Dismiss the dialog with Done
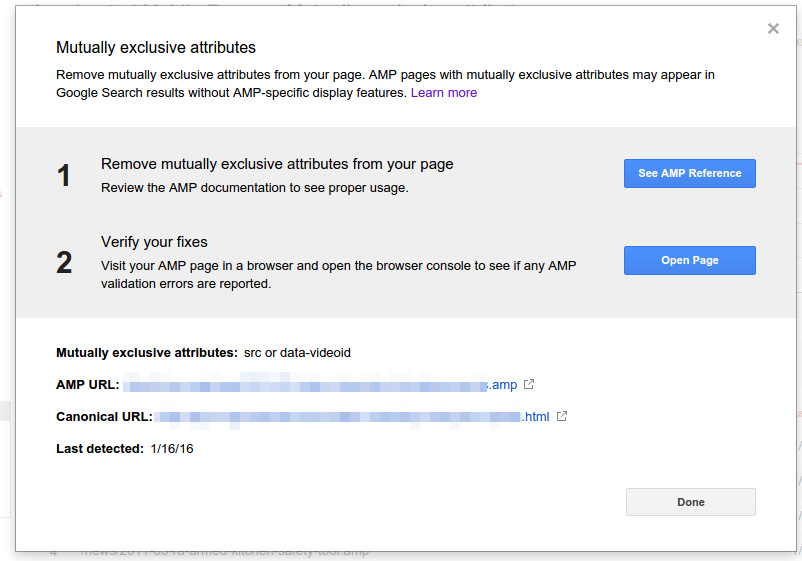Viewport: 802px width, 561px height. (x=690, y=502)
